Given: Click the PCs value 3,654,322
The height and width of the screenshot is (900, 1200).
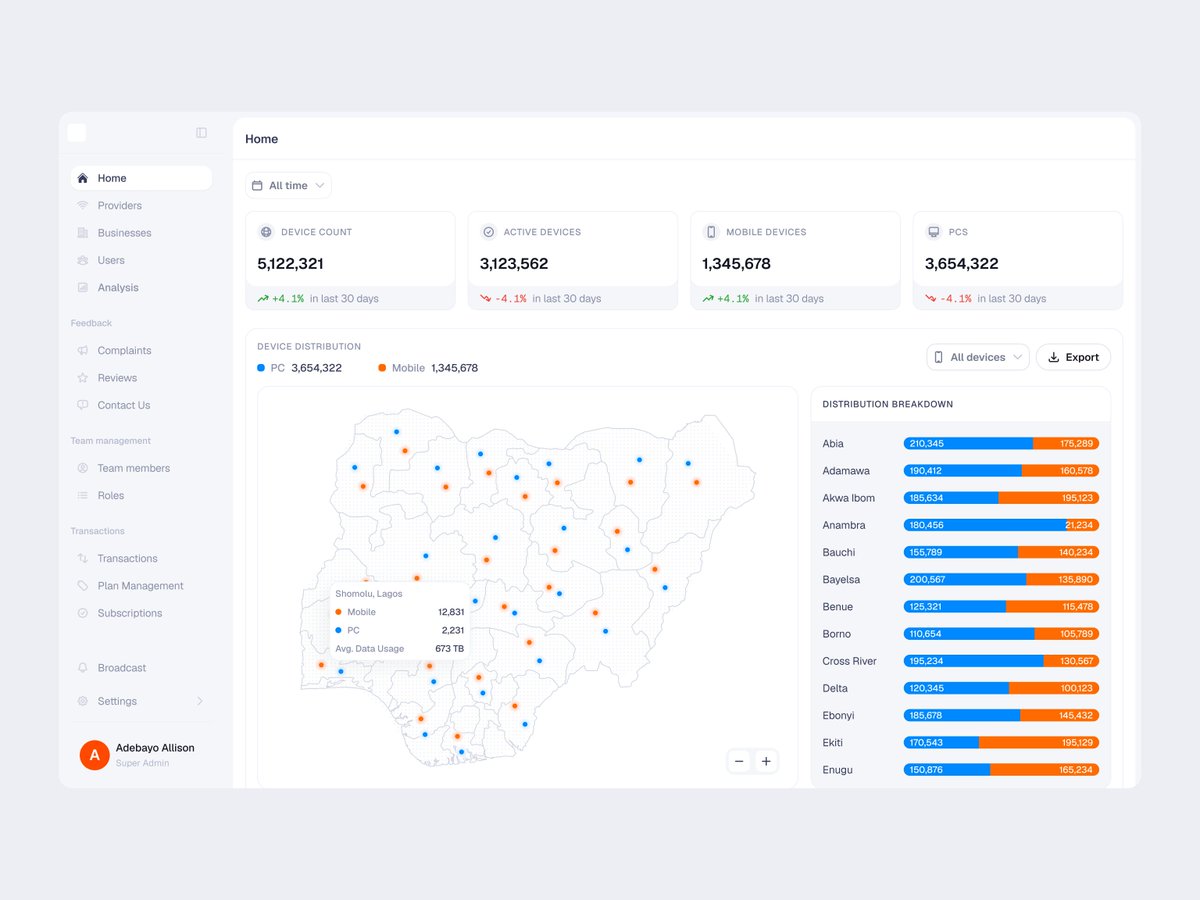Looking at the screenshot, I should pyautogui.click(x=961, y=264).
